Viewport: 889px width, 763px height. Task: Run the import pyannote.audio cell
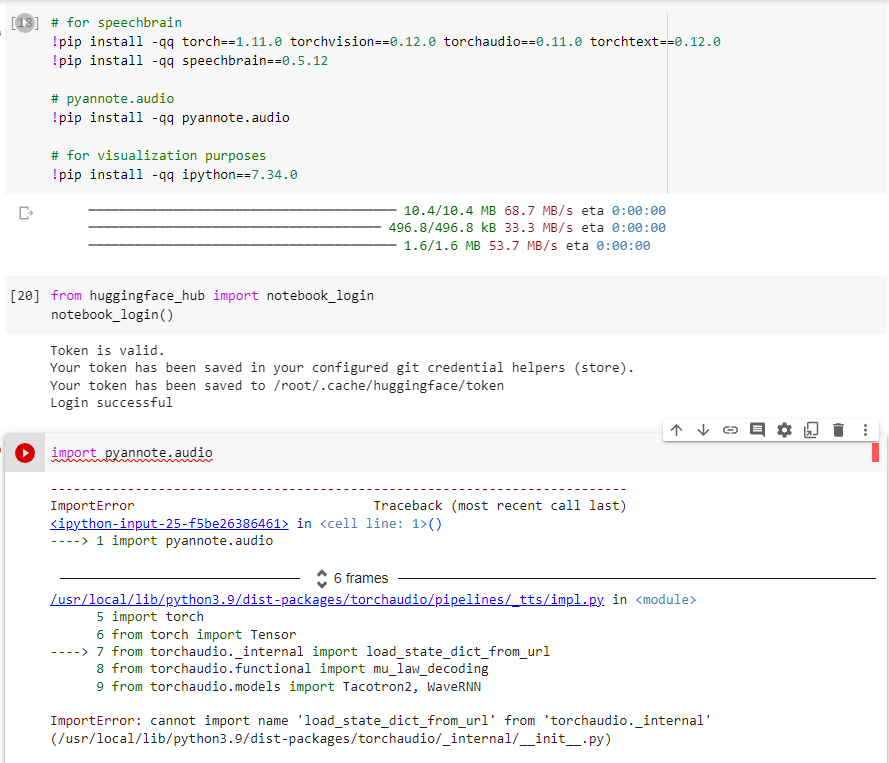[24, 452]
